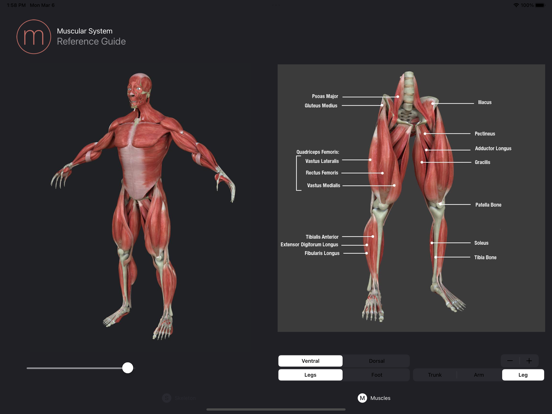The image size is (552, 414).
Task: Choose the Trunk body region
Action: click(x=435, y=375)
